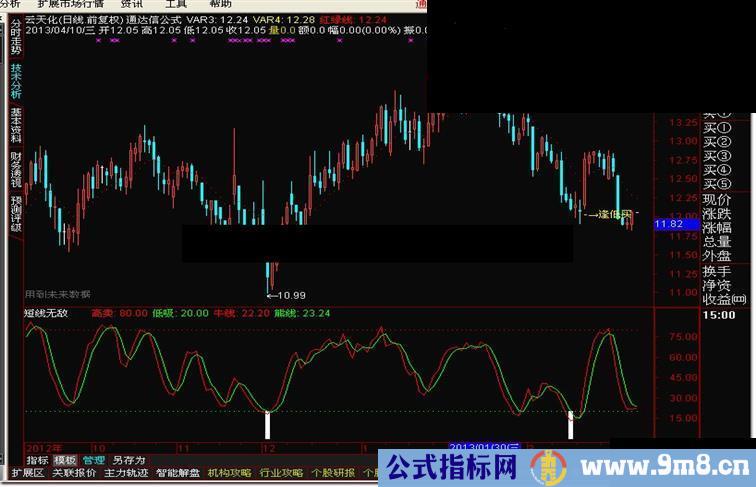This screenshot has width=756, height=487.
Task: Open the 扩展区 bottom tab
Action: 28,473
